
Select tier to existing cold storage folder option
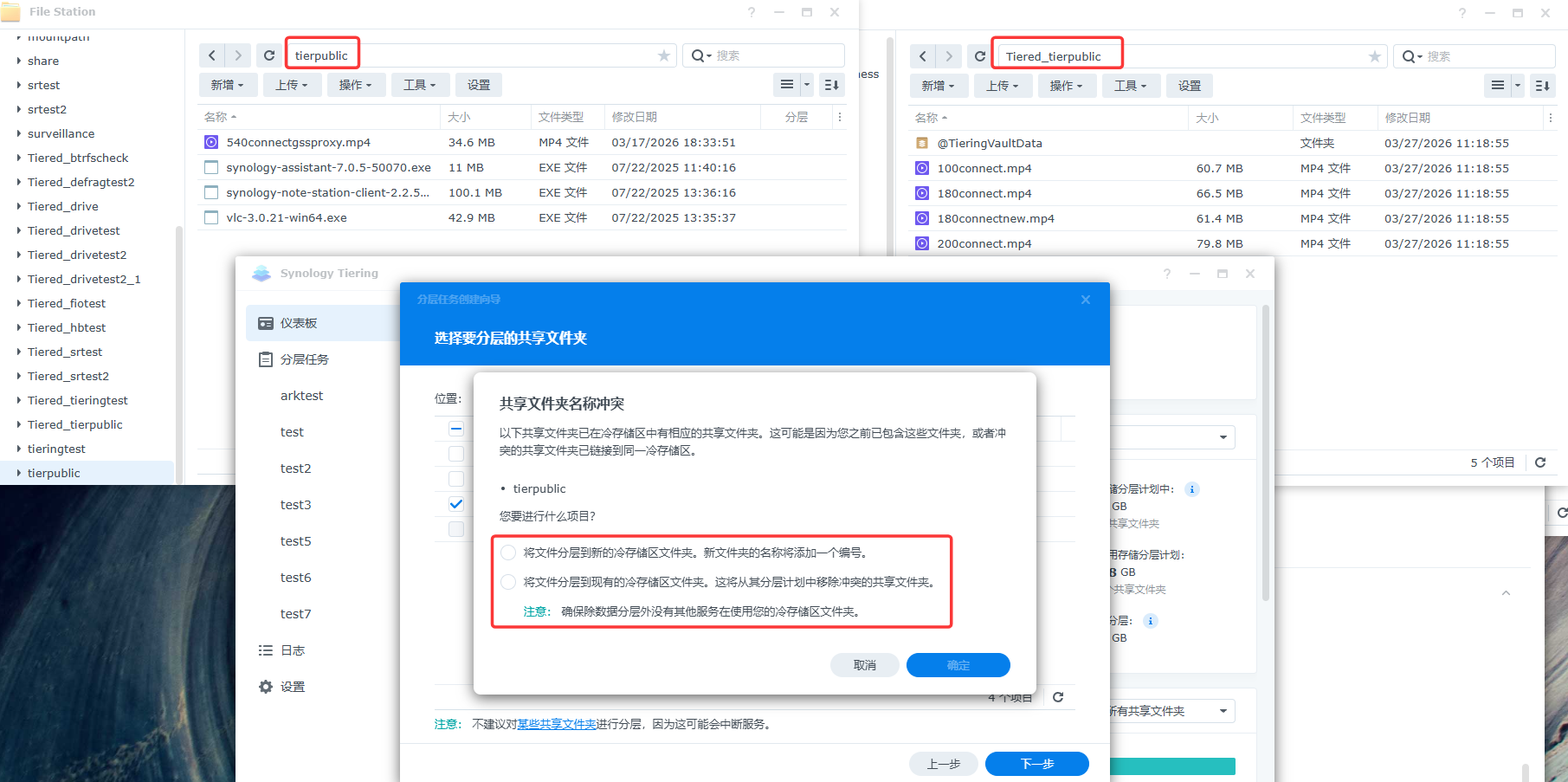point(508,582)
